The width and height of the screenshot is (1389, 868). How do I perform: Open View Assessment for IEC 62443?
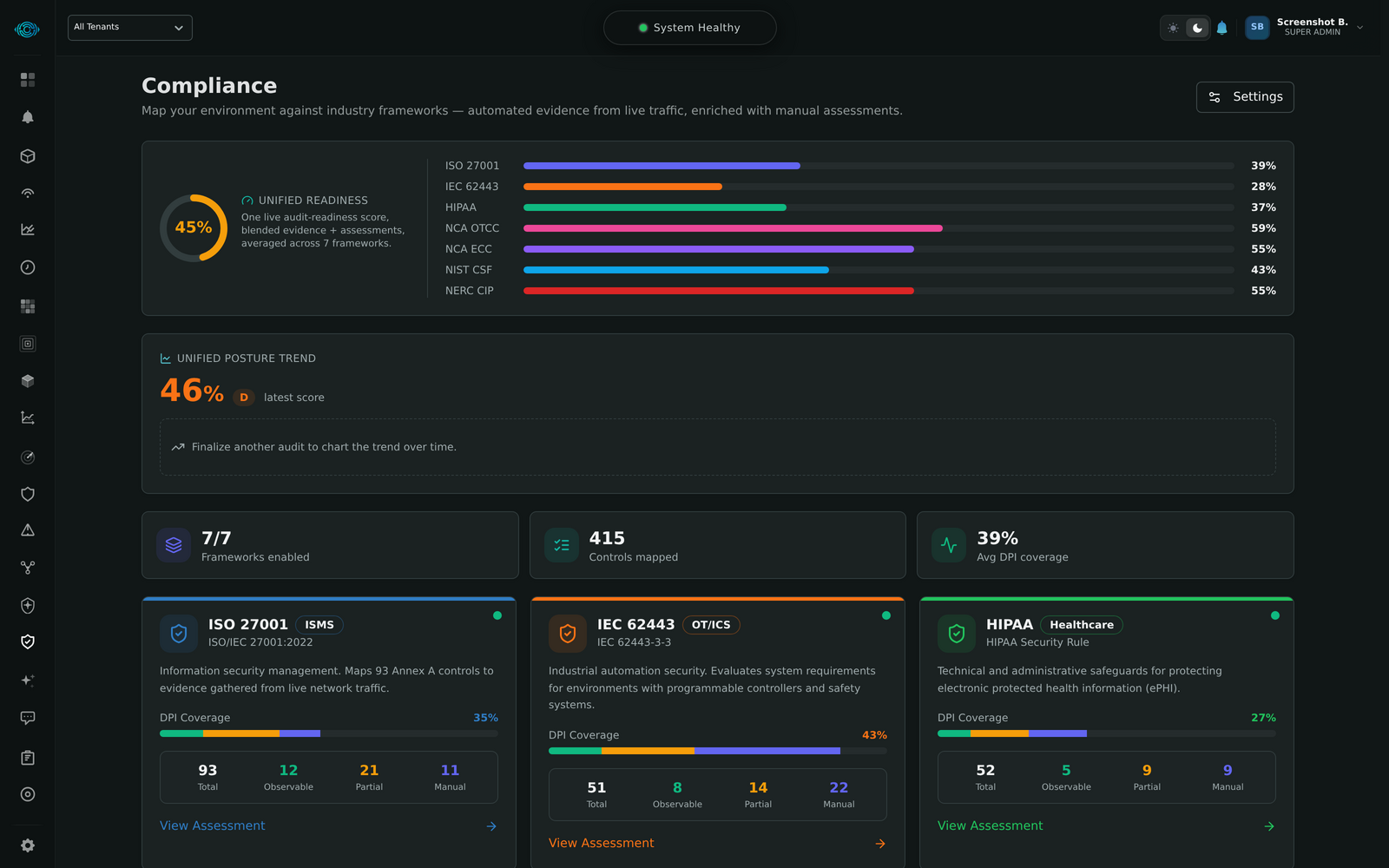tap(602, 843)
